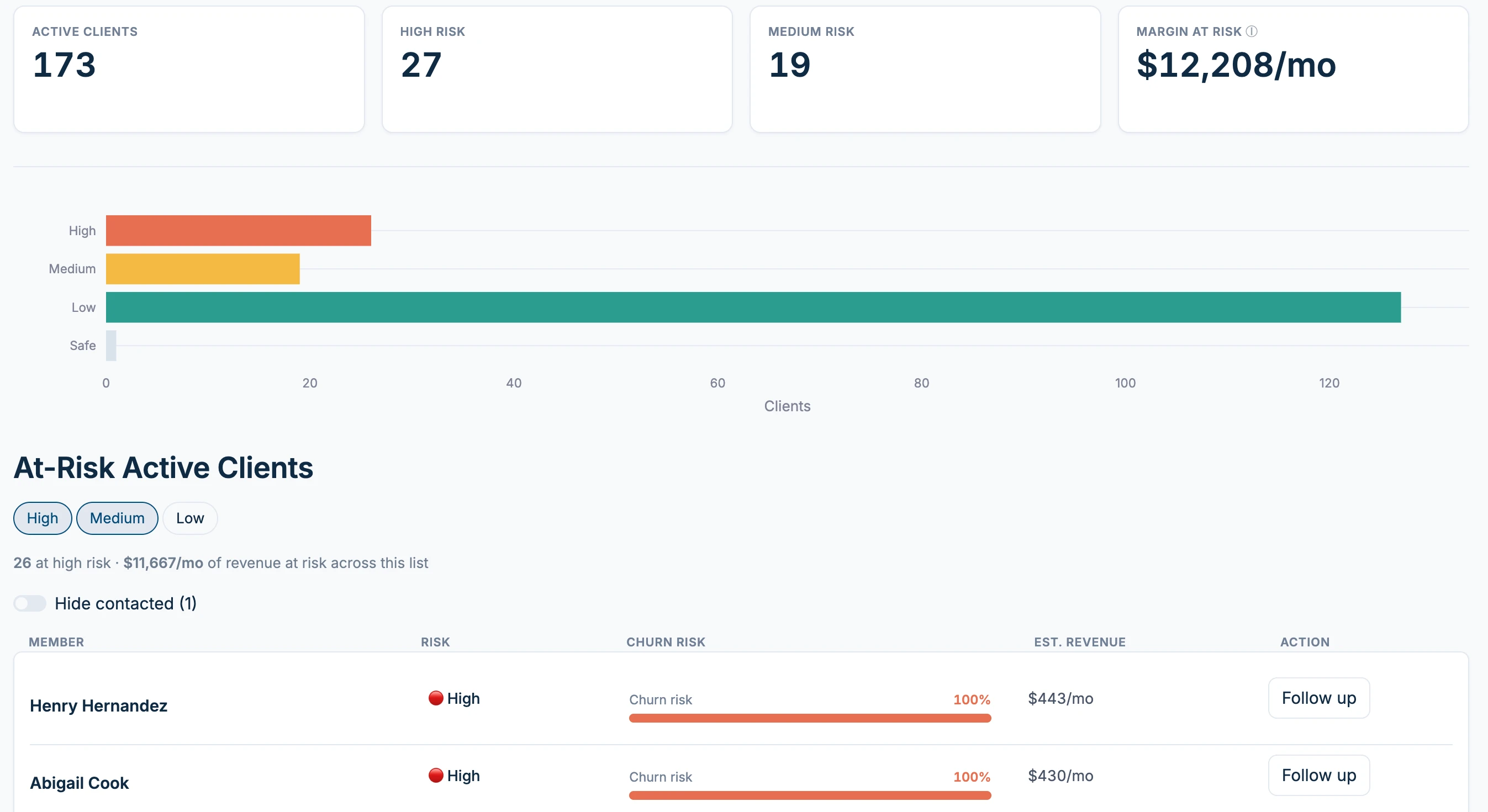Click Henry Hernandez's red High risk badge

(x=454, y=698)
